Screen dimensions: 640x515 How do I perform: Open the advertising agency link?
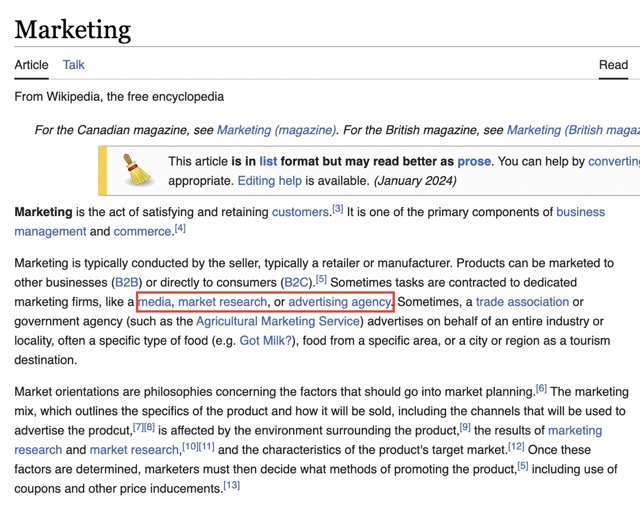(x=339, y=302)
